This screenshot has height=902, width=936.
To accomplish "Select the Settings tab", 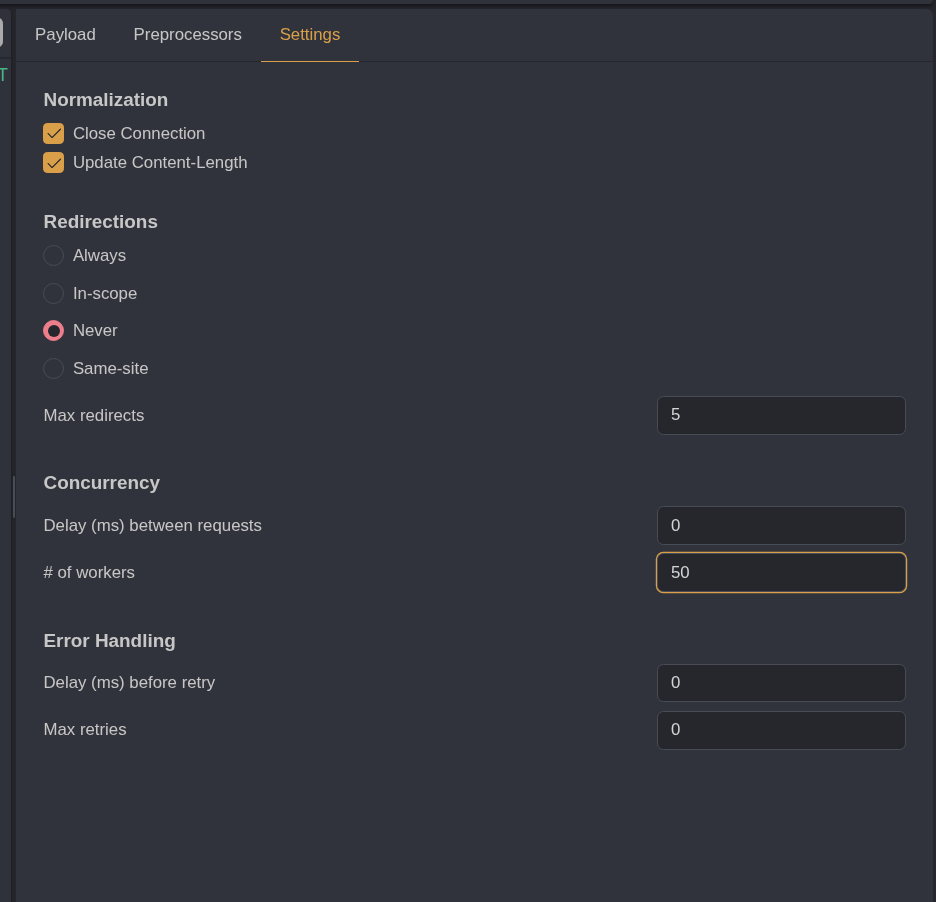I will (309, 35).
